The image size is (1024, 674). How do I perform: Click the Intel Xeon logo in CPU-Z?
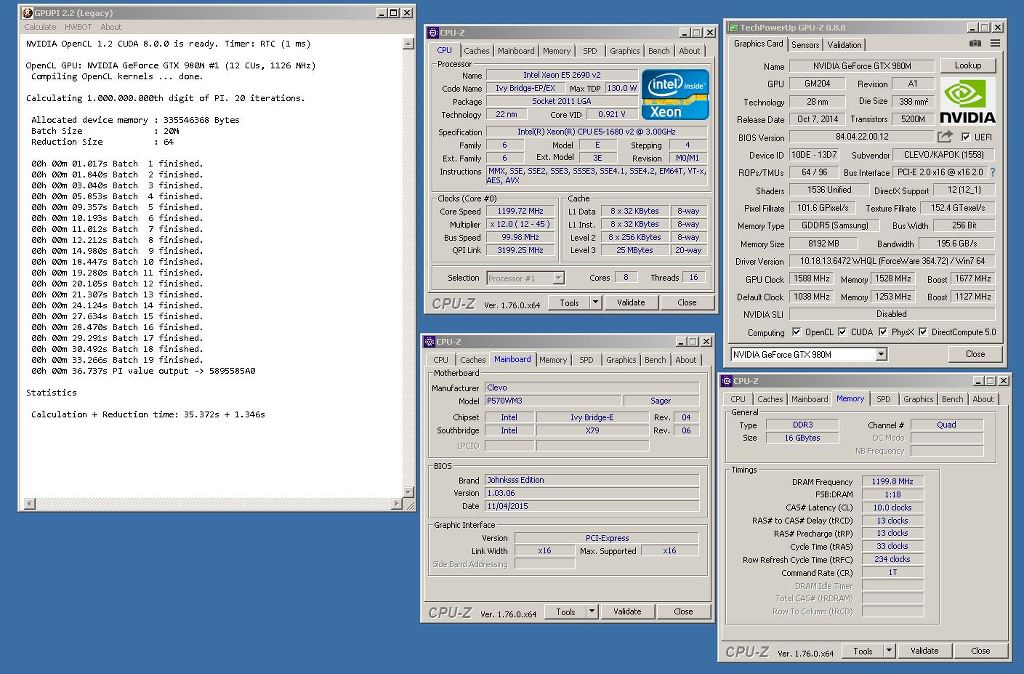(675, 95)
